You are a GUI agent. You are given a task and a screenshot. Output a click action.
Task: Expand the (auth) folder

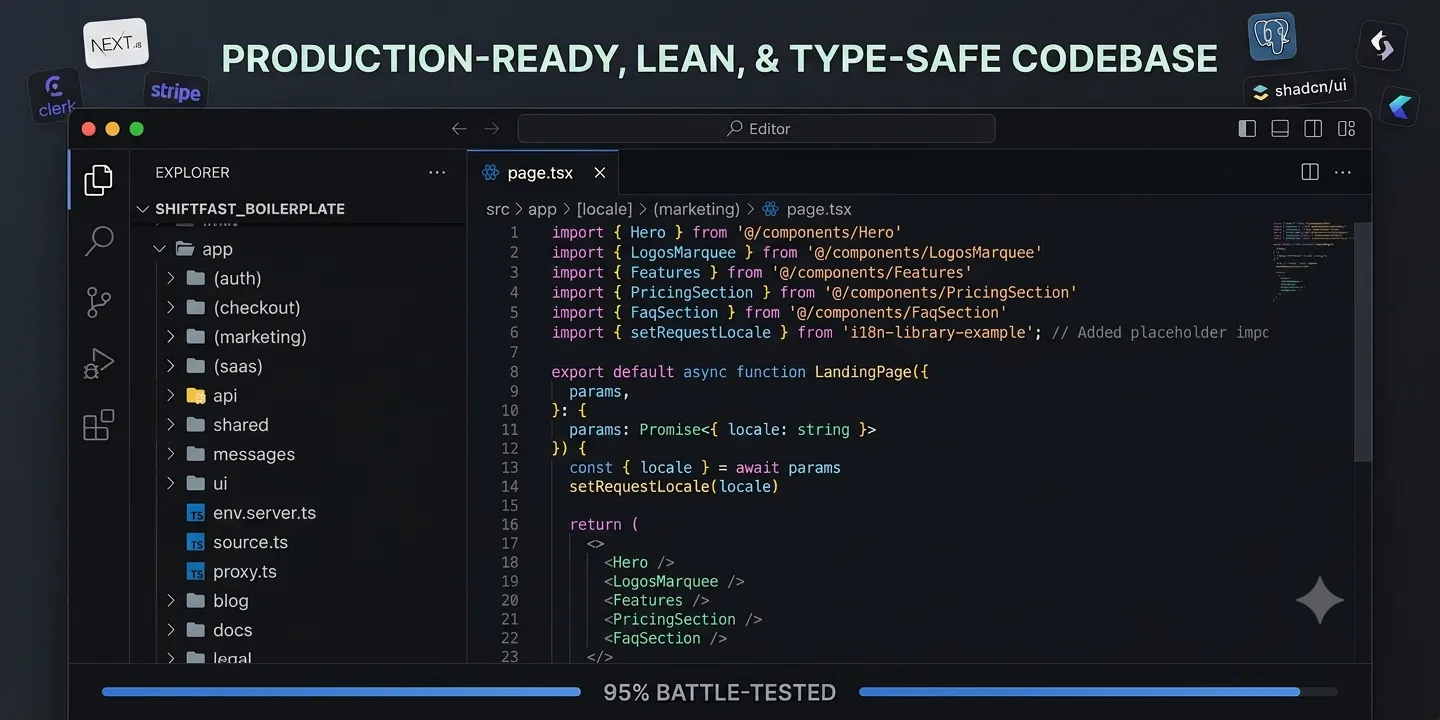[x=171, y=278]
